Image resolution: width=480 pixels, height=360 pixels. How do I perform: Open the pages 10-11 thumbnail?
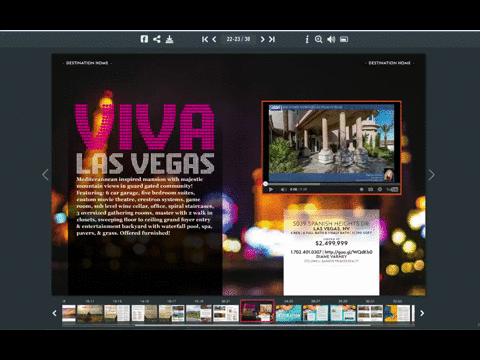[90, 313]
